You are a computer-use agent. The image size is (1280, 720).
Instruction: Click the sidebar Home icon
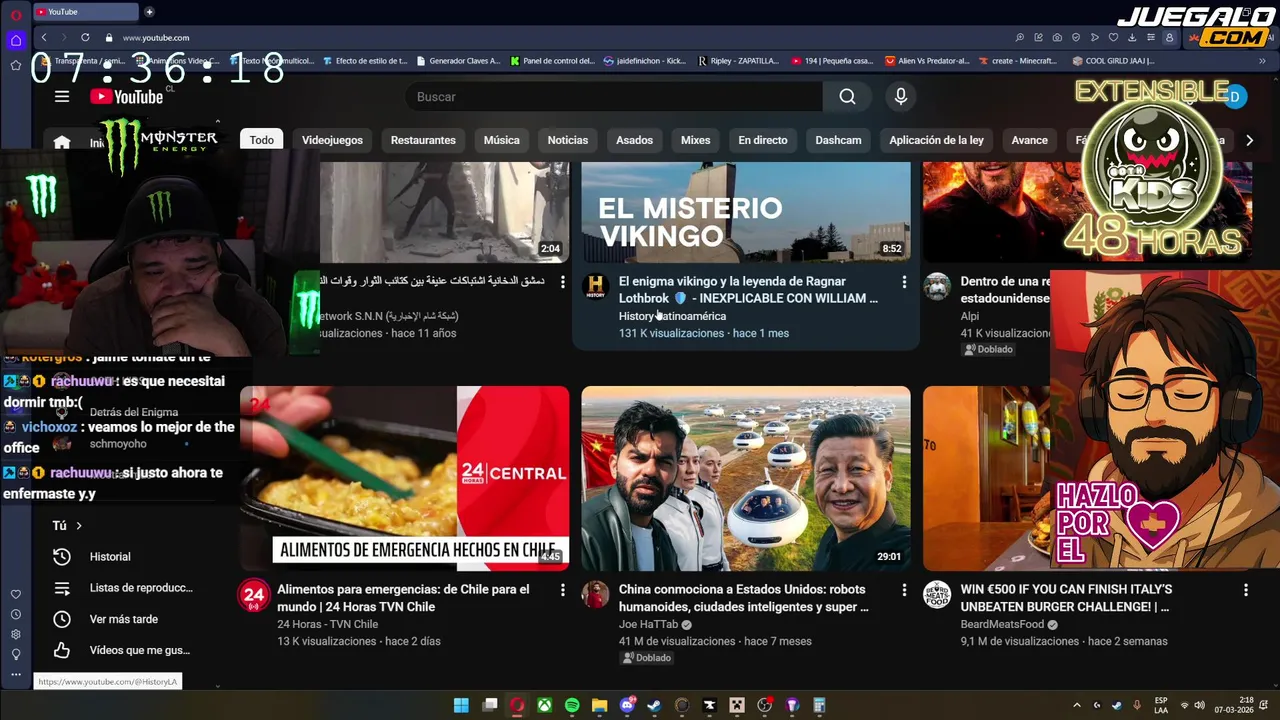(62, 142)
